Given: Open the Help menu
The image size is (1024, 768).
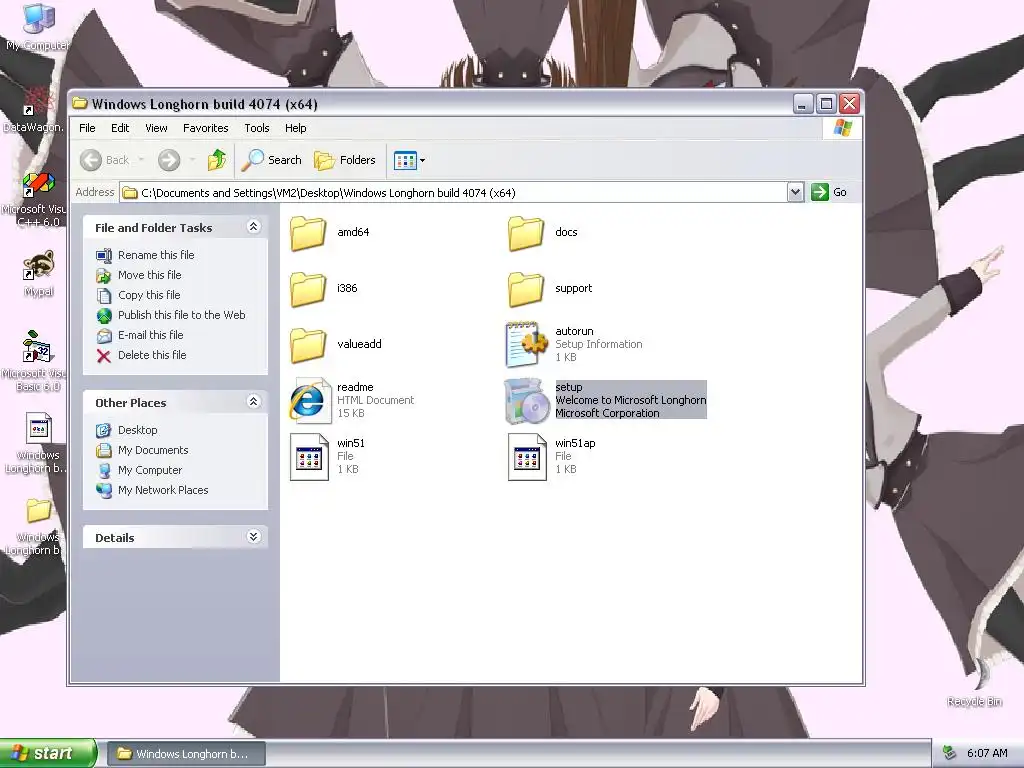Looking at the screenshot, I should [x=295, y=128].
